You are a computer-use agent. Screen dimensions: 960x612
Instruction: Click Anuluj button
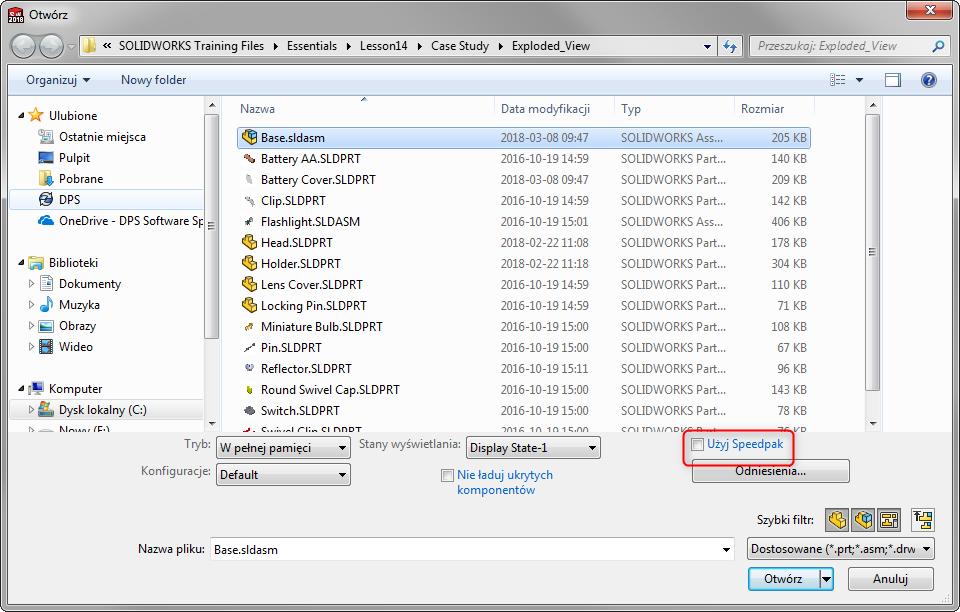pyautogui.click(x=890, y=579)
